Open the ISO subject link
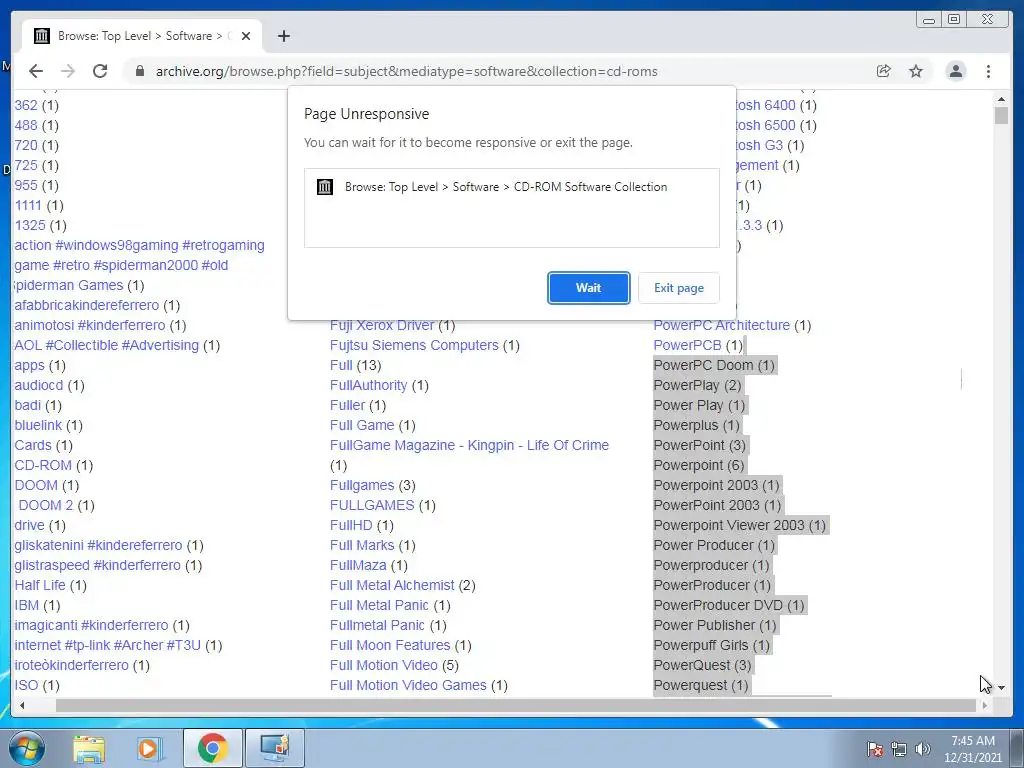 pyautogui.click(x=26, y=685)
